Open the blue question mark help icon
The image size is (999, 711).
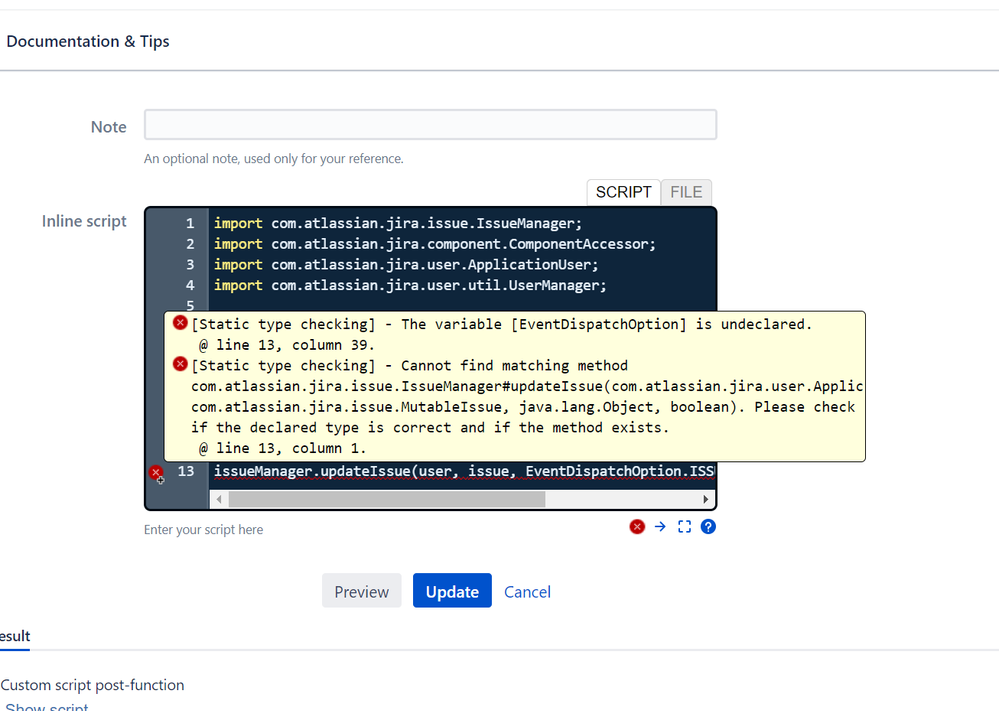point(708,527)
